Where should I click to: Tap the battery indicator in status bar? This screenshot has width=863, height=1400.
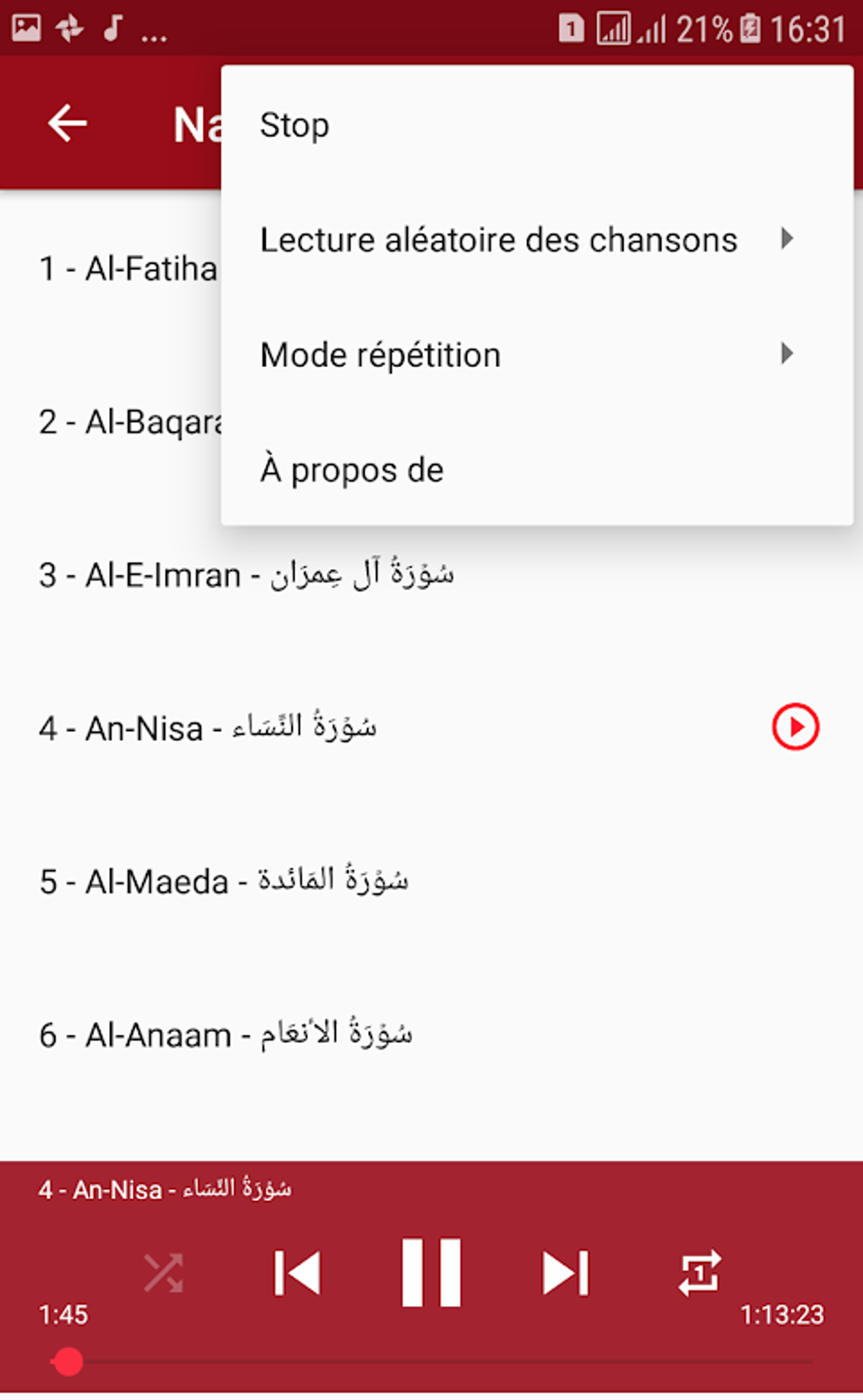(x=750, y=29)
